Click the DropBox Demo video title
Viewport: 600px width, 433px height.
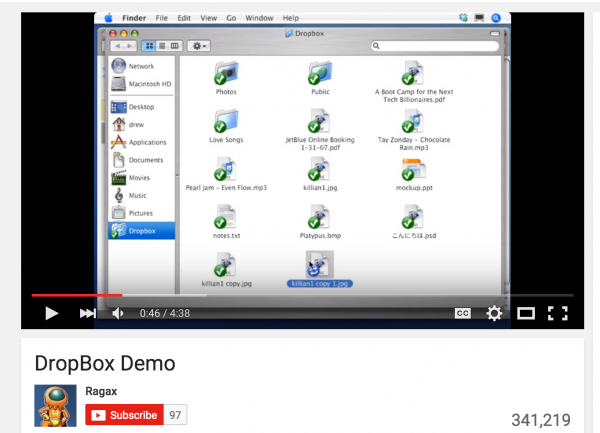click(x=105, y=363)
